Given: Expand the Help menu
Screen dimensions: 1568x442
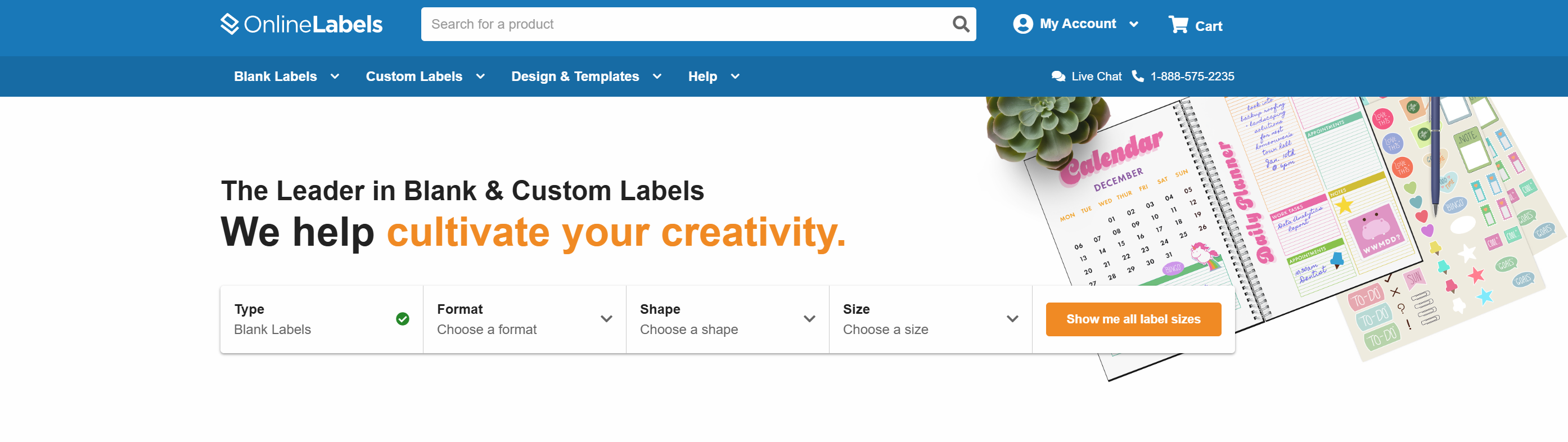Looking at the screenshot, I should [713, 76].
